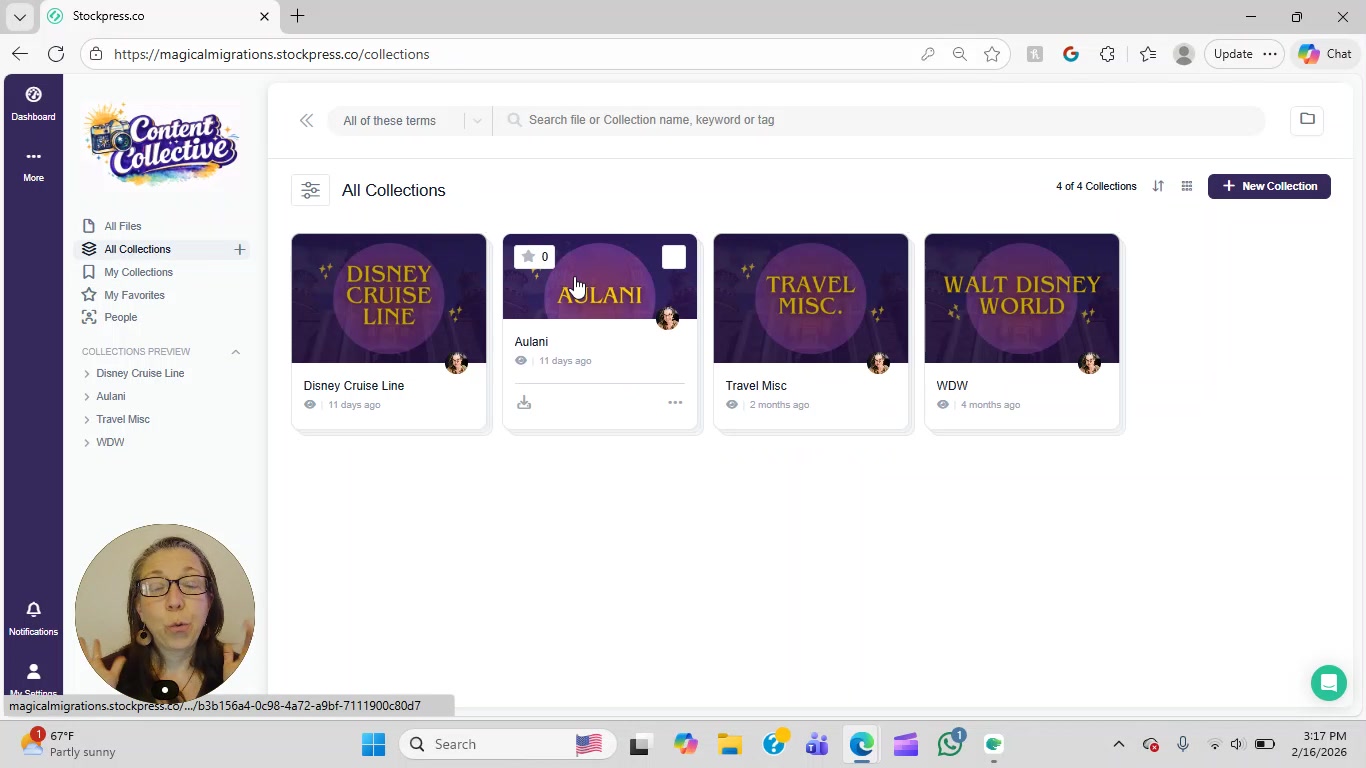Open the People page
The height and width of the screenshot is (768, 1366).
121,317
